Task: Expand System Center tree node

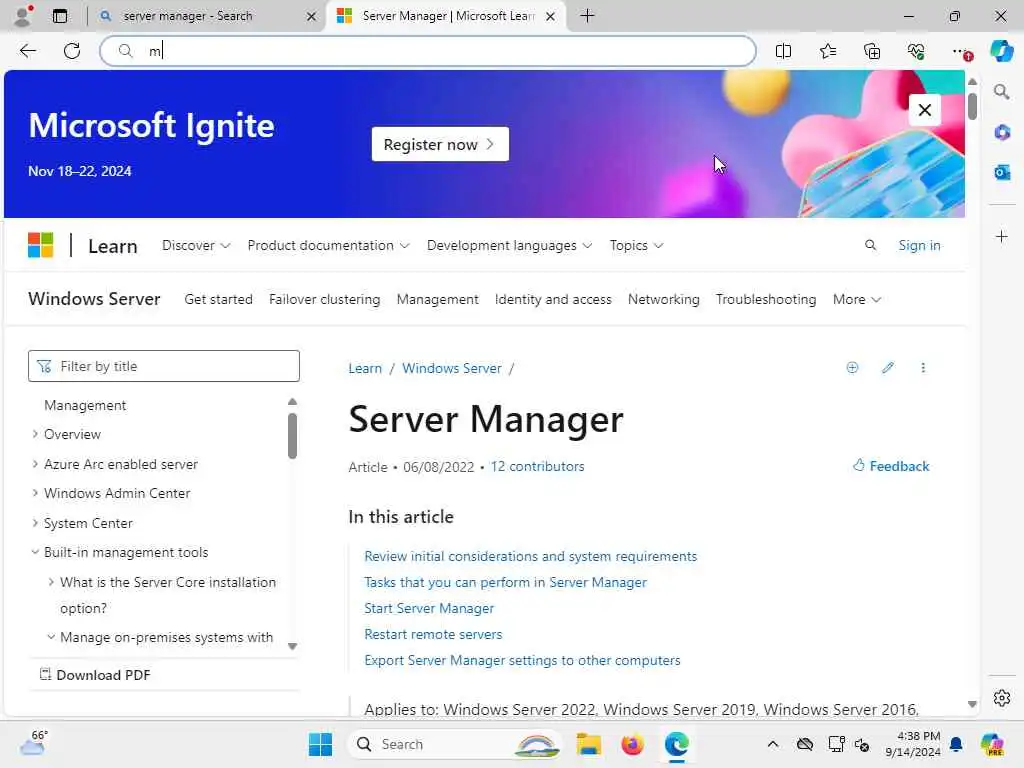Action: (x=35, y=522)
